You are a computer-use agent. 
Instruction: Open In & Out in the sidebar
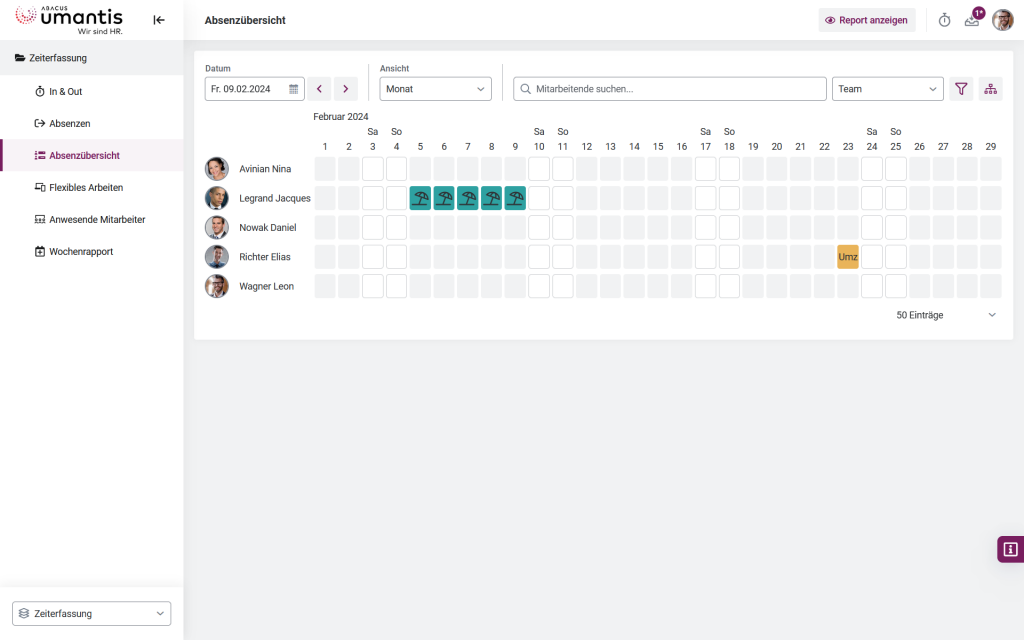[x=66, y=91]
